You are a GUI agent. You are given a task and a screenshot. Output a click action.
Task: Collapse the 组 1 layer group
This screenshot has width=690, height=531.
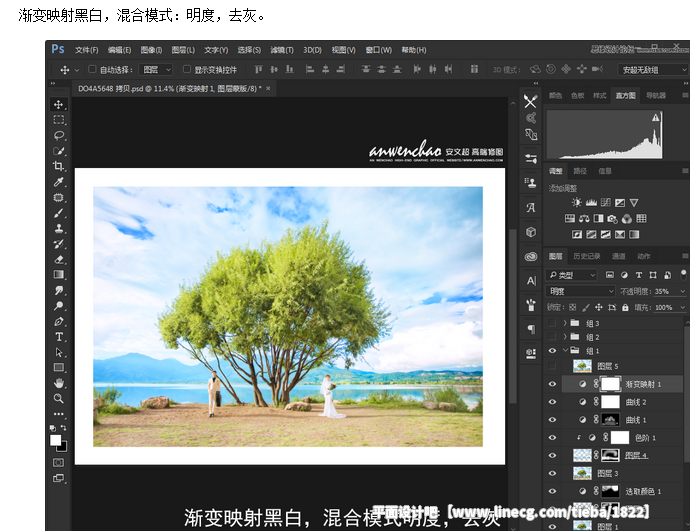565,351
